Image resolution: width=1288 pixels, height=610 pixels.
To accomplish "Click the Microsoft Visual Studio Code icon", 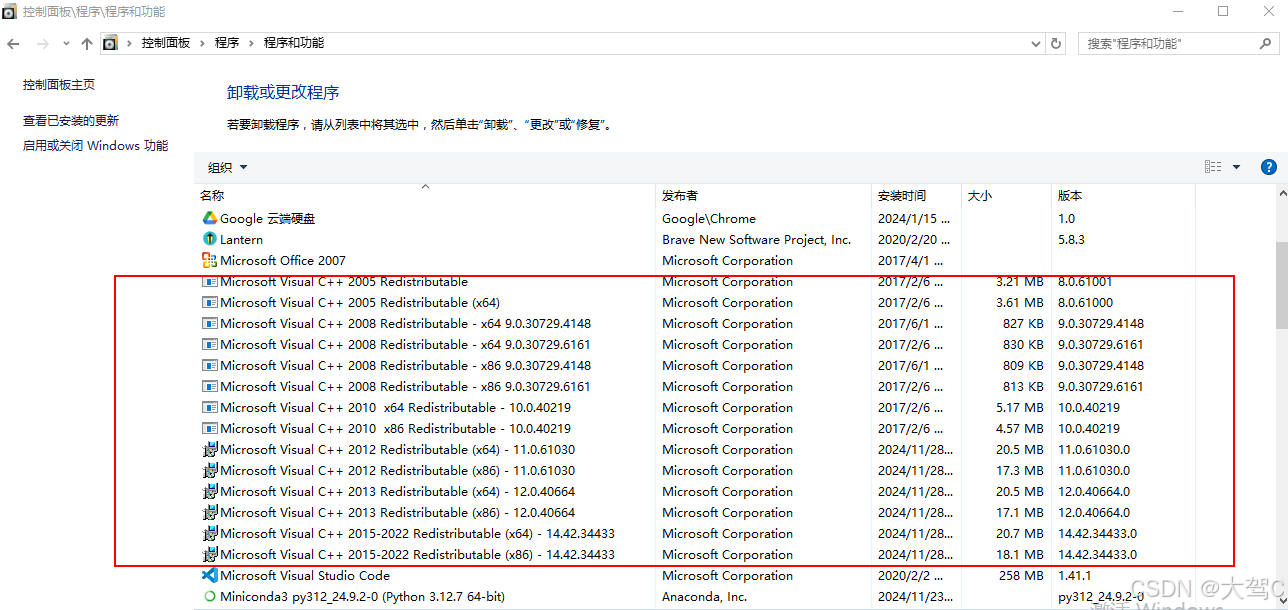I will tap(210, 575).
